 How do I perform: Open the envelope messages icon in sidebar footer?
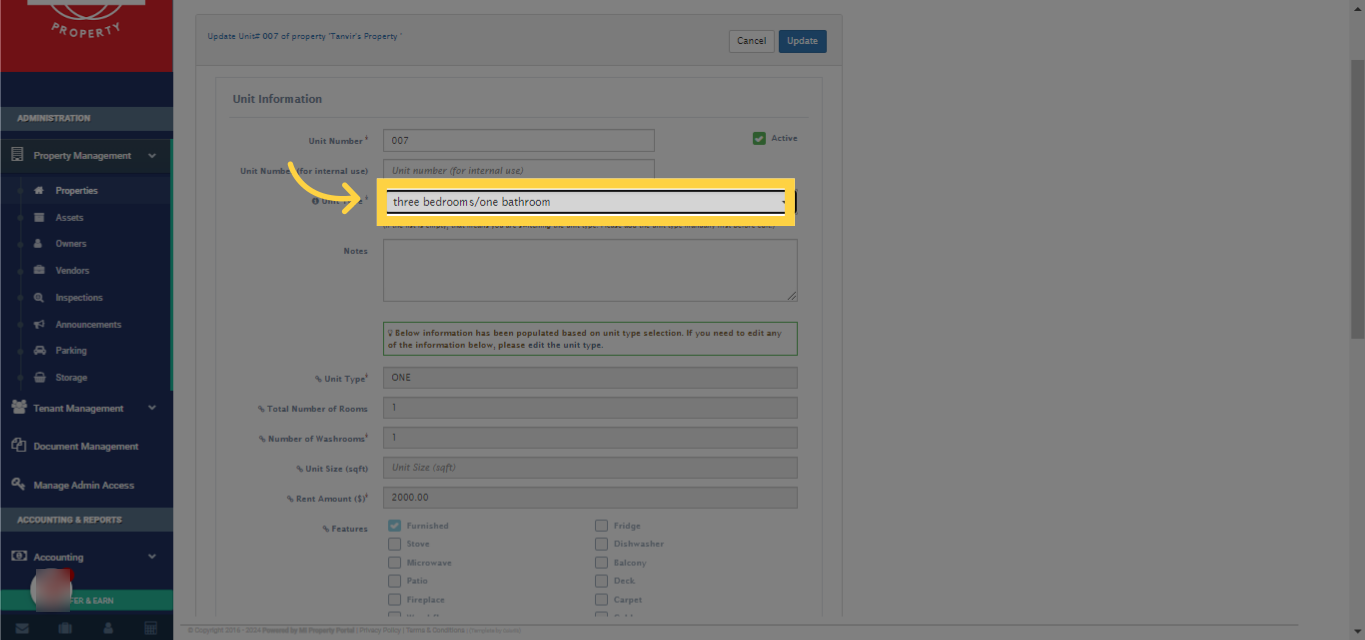(22, 629)
